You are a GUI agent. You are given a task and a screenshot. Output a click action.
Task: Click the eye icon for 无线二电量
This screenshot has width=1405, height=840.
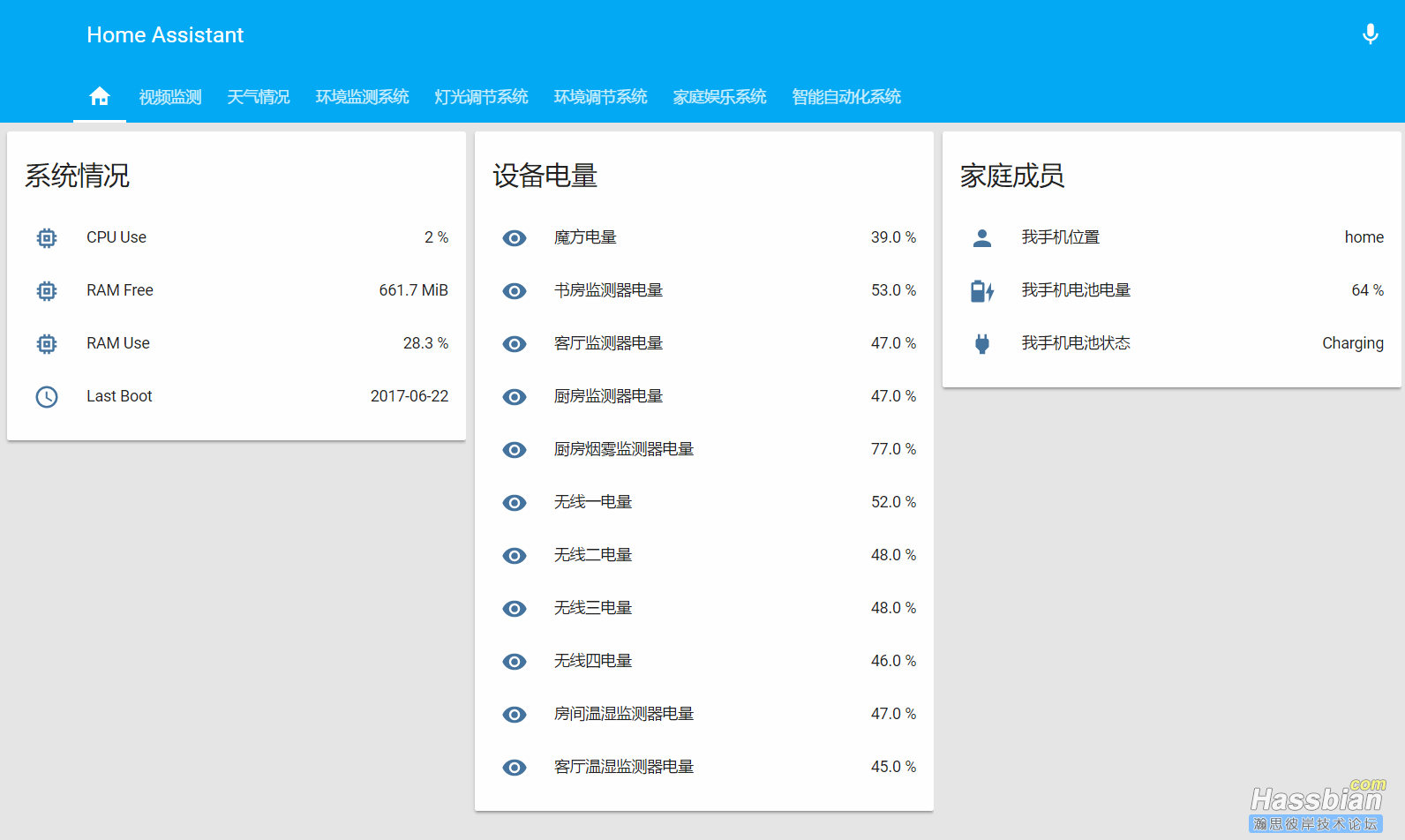click(x=515, y=555)
